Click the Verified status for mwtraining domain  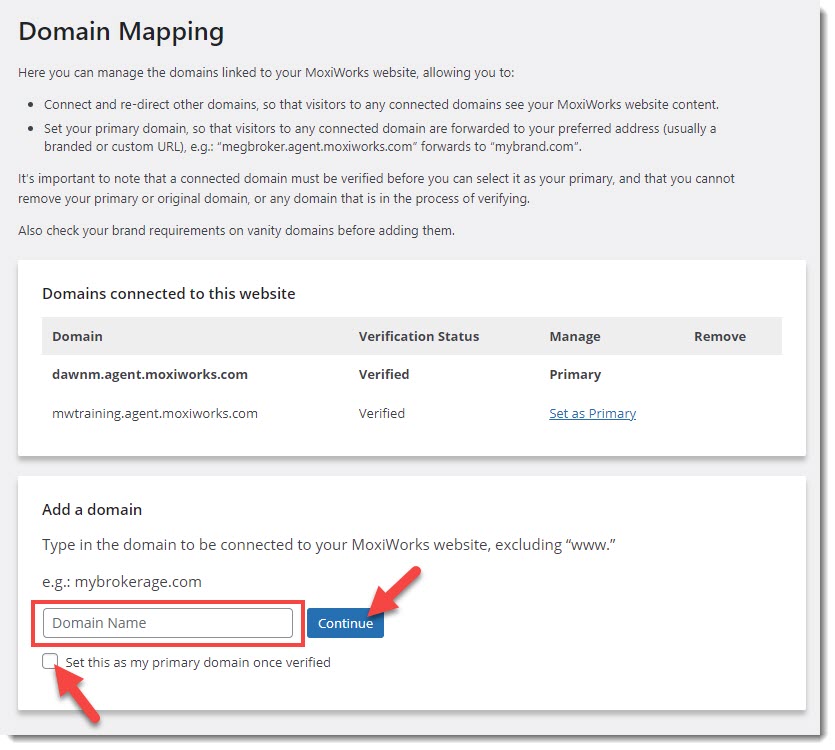click(381, 413)
